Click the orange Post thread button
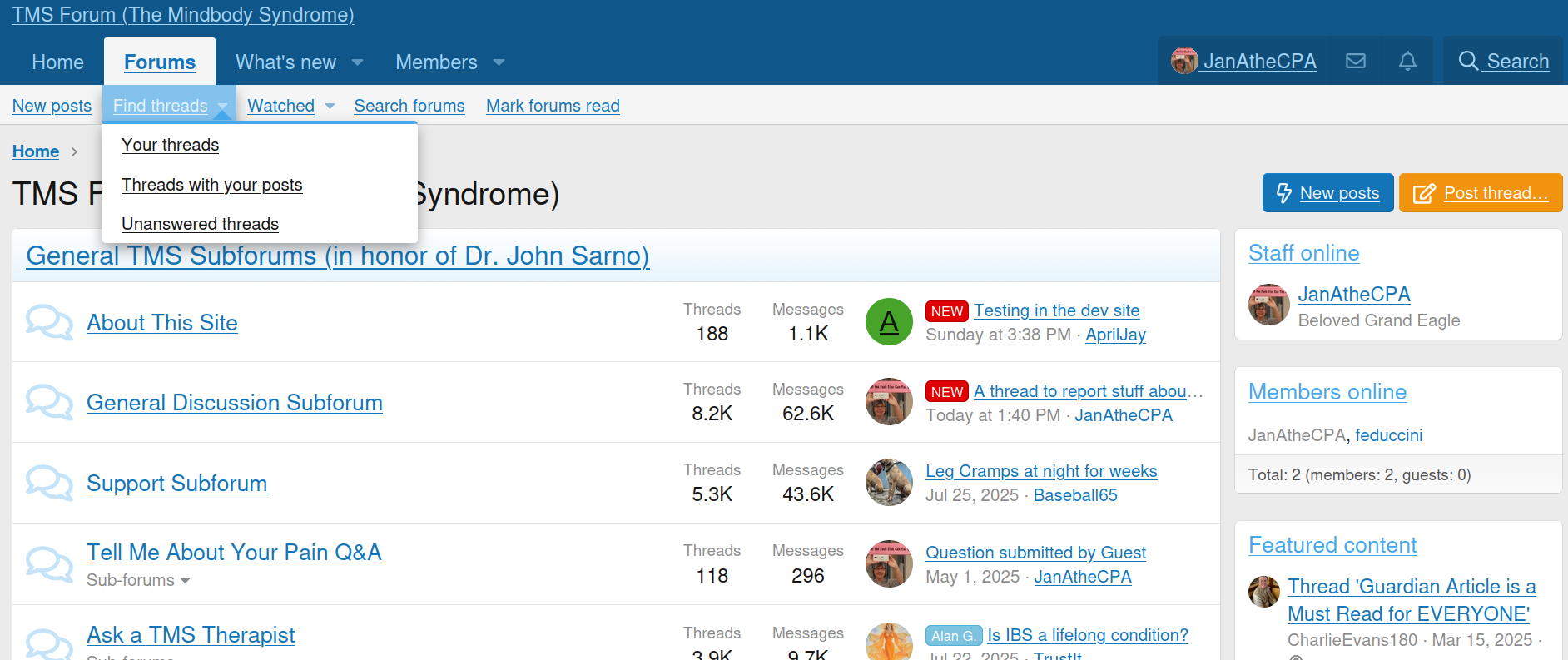Image resolution: width=1568 pixels, height=660 pixels. [1481, 193]
